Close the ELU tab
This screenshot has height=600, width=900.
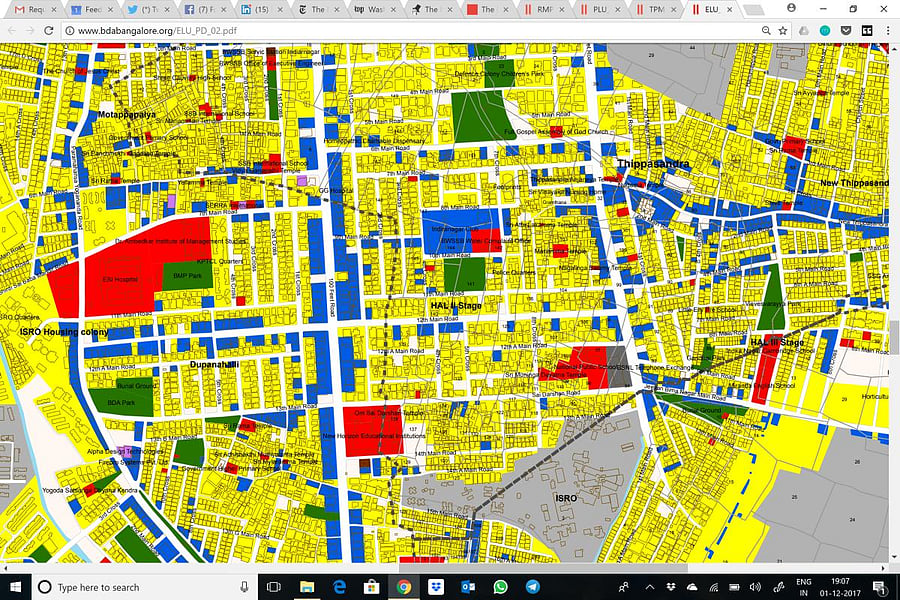[729, 9]
